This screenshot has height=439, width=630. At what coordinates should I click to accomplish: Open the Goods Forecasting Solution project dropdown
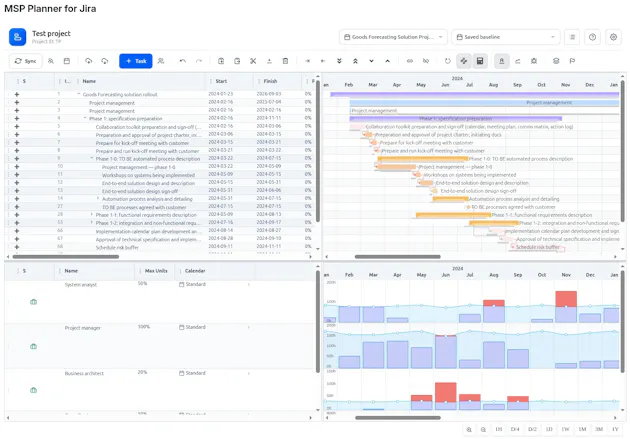pyautogui.click(x=393, y=37)
